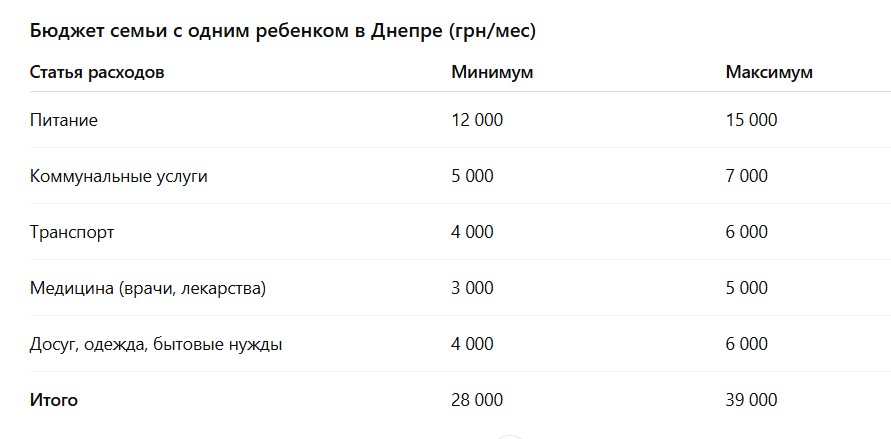
Task: Click the 39 000 total maximum value
Action: point(751,400)
